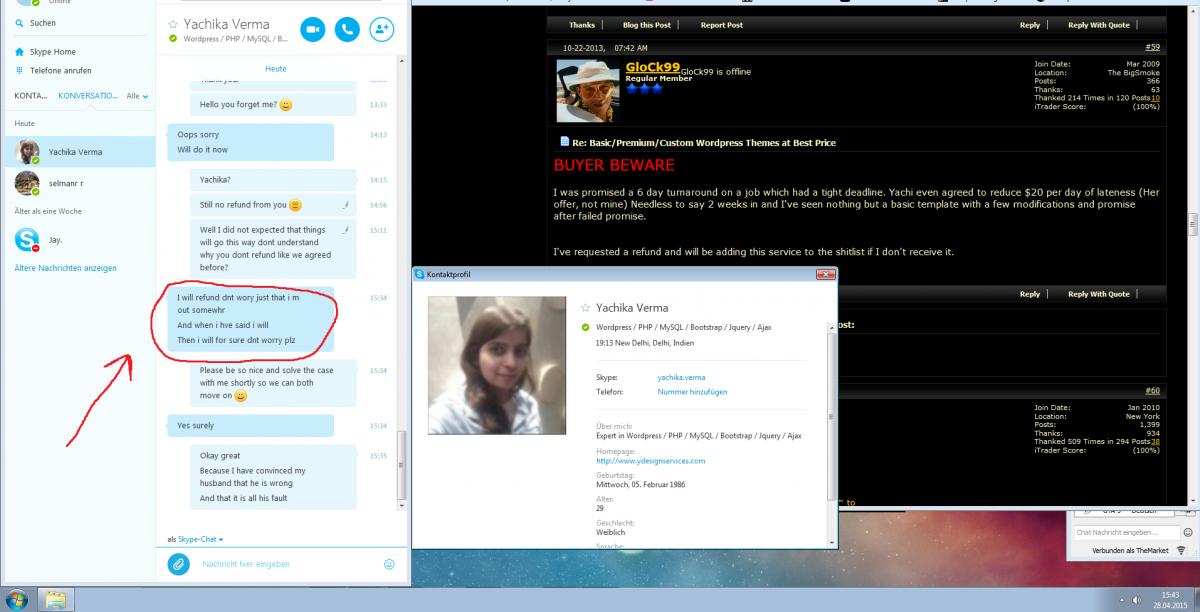The image size is (1200, 612).
Task: Switch to the KONTAKTE tab
Action: pyautogui.click(x=31, y=96)
